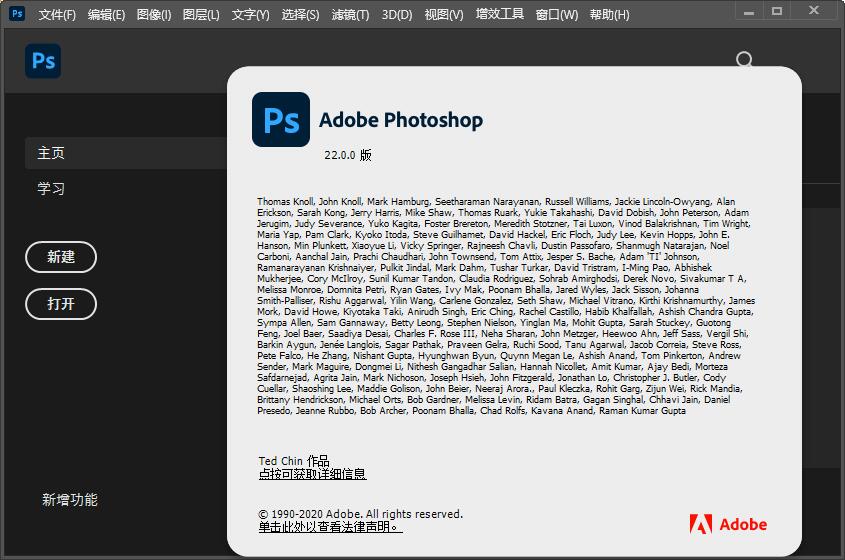The image size is (845, 560).
Task: Open the 帮助(H) menu
Action: (609, 15)
